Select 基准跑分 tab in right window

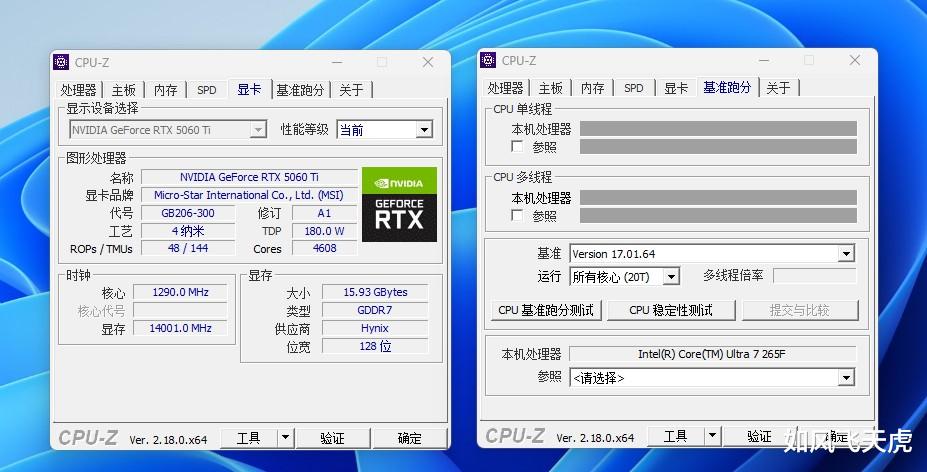click(x=727, y=87)
